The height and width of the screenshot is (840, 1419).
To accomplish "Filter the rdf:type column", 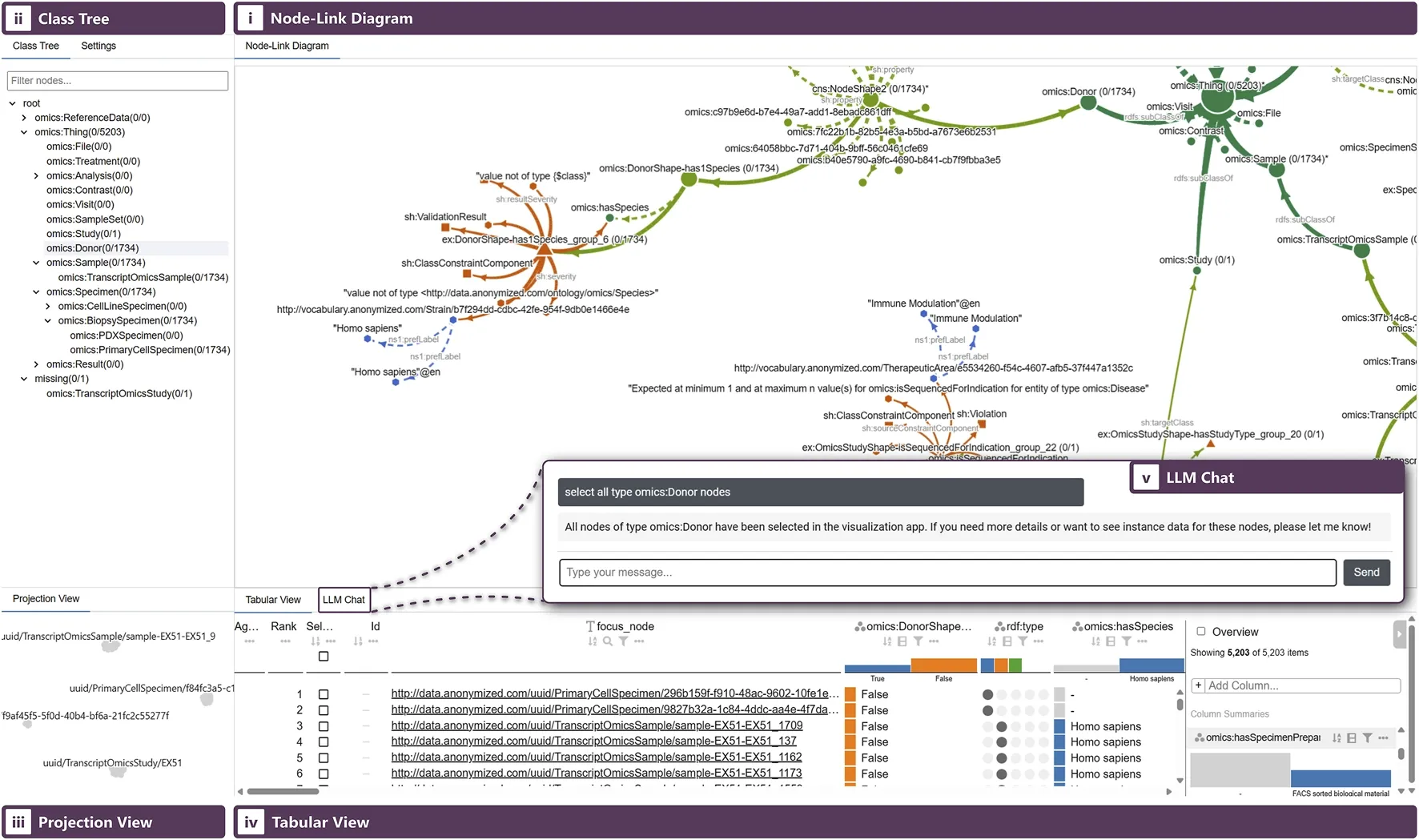I will 1023,641.
